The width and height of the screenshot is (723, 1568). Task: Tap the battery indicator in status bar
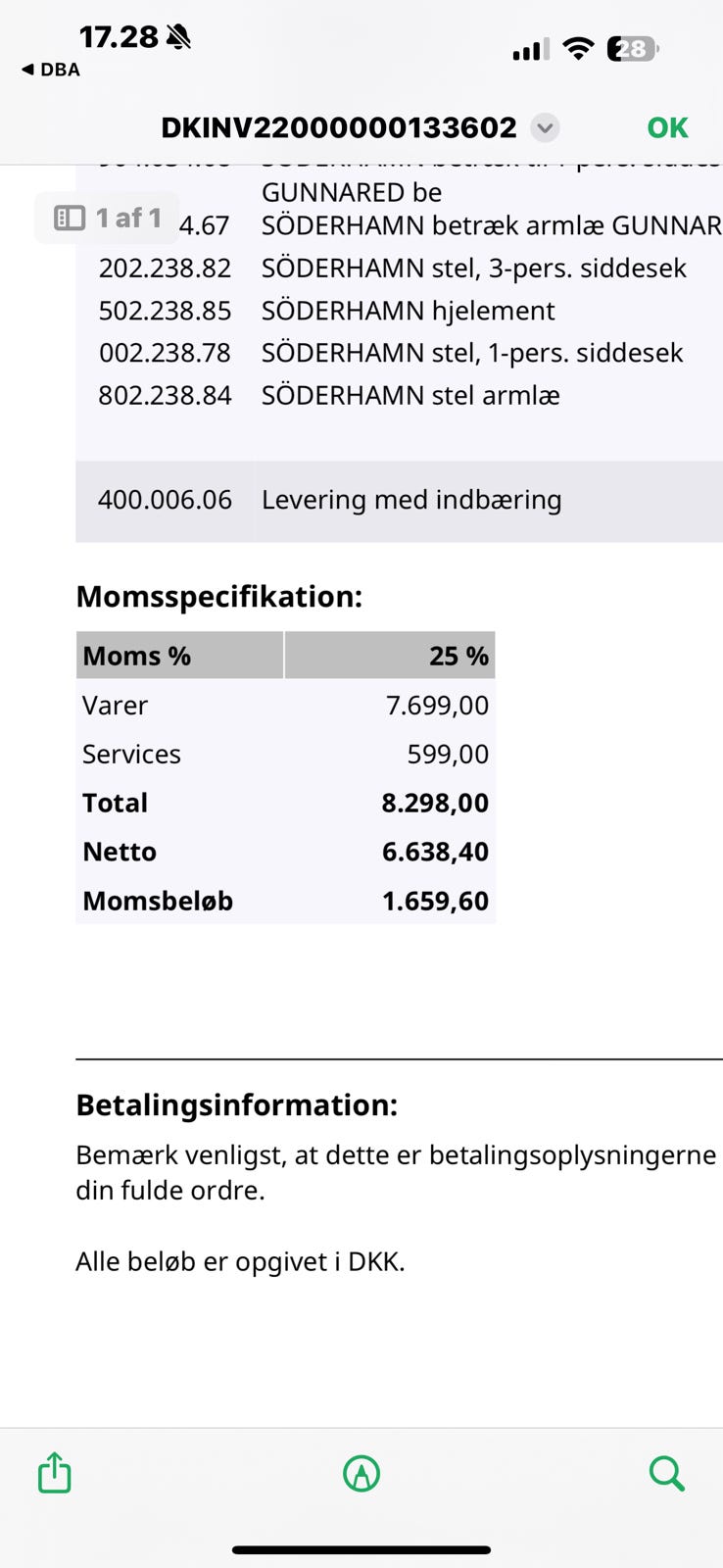pyautogui.click(x=633, y=48)
